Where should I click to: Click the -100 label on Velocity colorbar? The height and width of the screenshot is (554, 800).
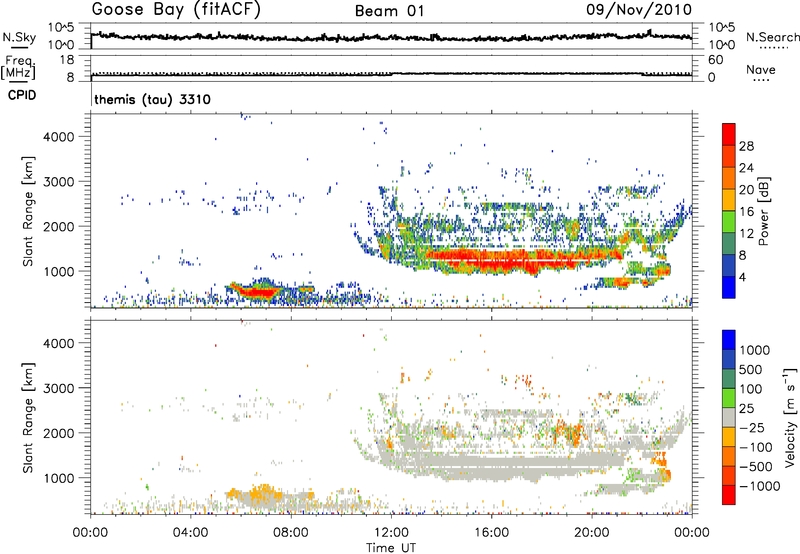(756, 447)
